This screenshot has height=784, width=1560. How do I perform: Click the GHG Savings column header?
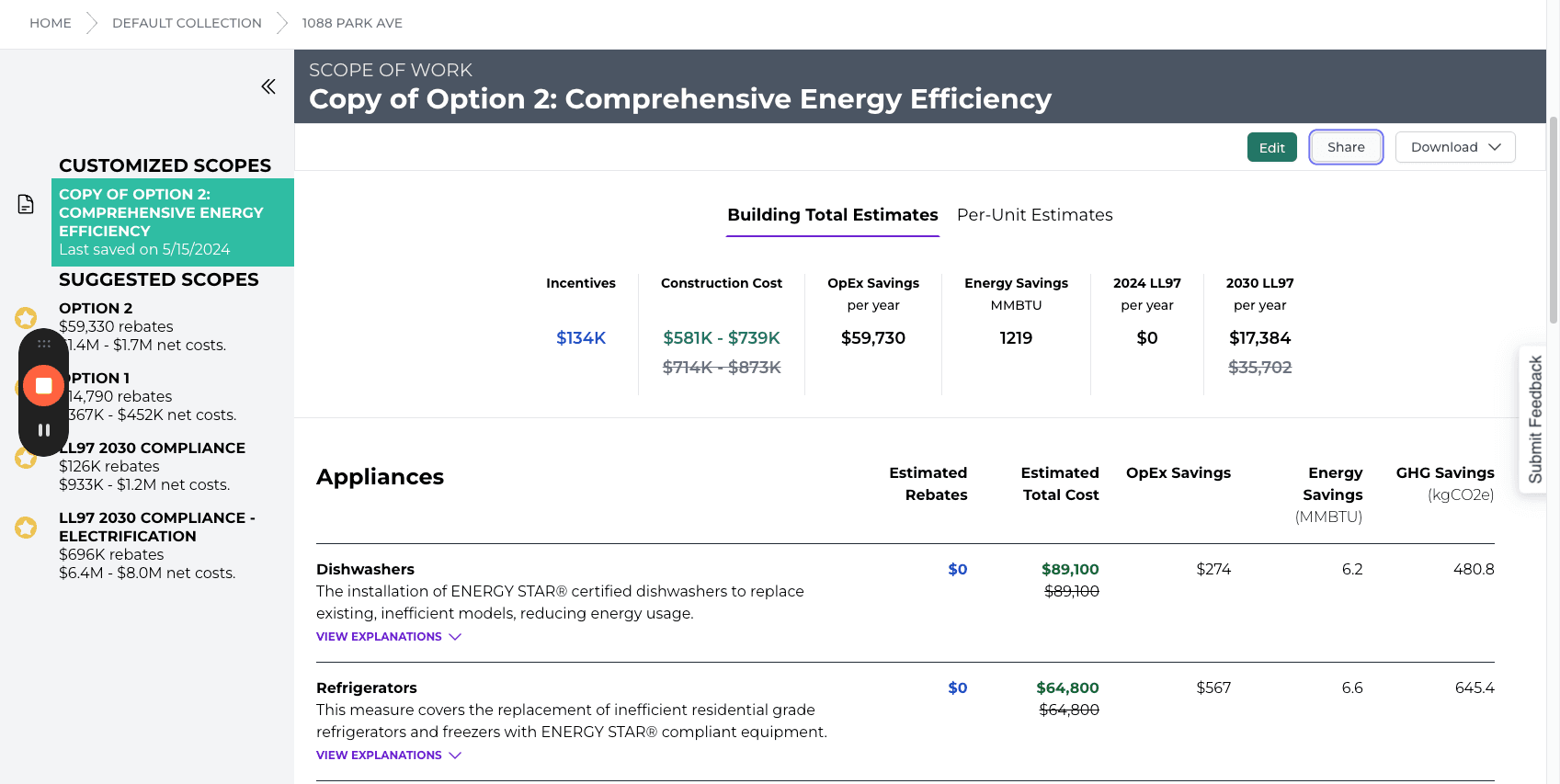(x=1445, y=483)
